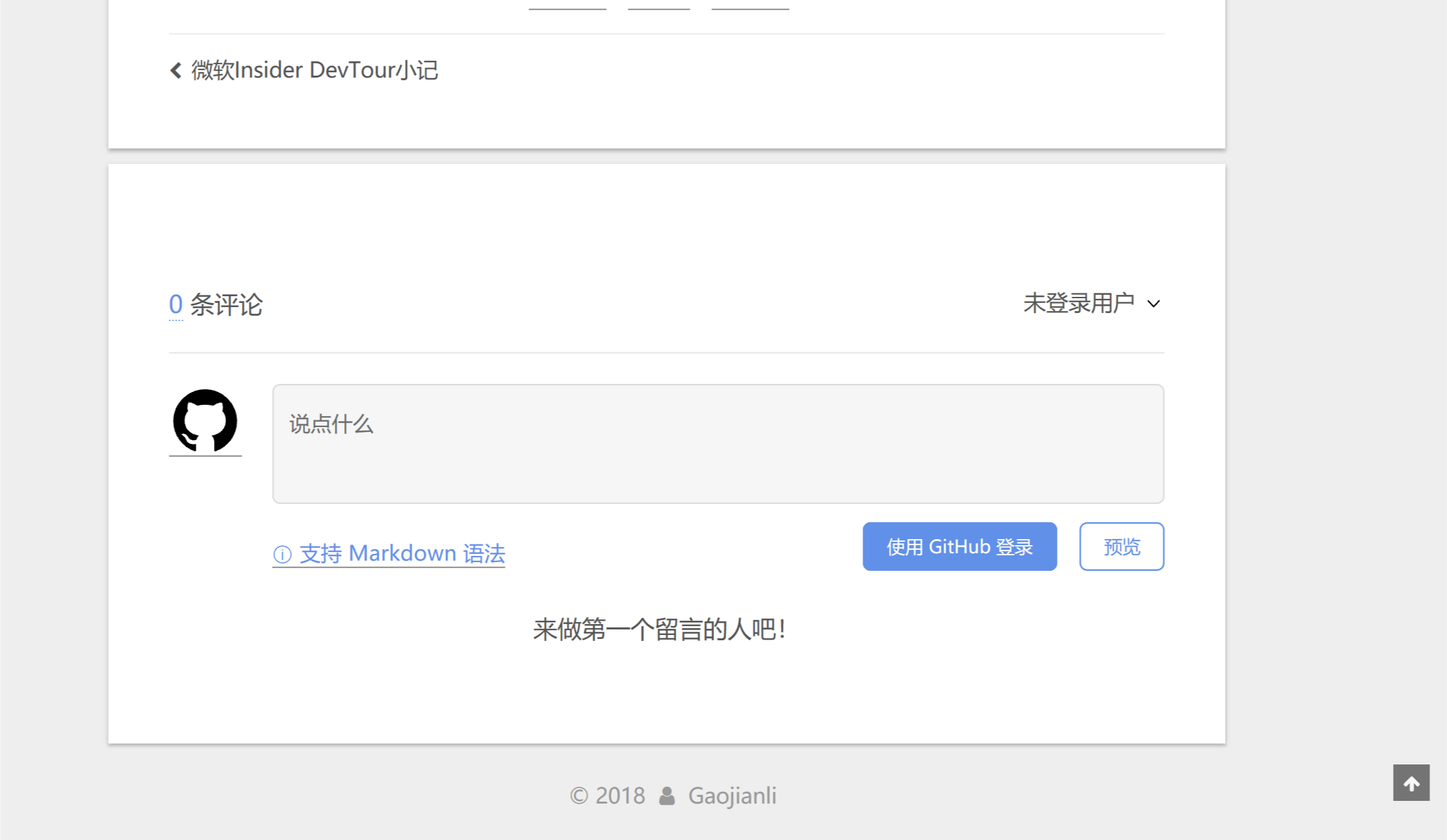The width and height of the screenshot is (1447, 840).
Task: Click the middle underlined link at page top
Action: pyautogui.click(x=659, y=5)
